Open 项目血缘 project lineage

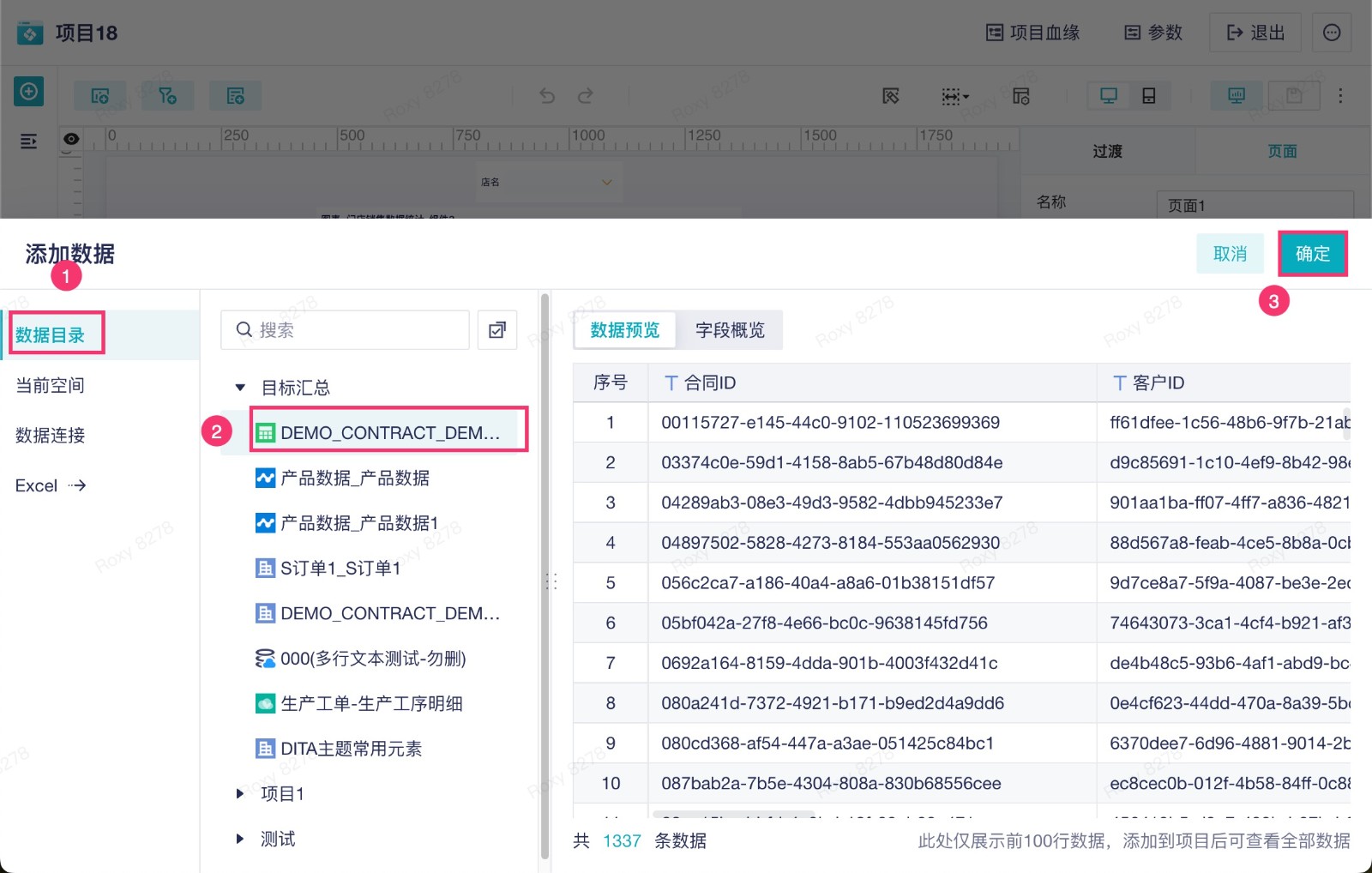click(1033, 33)
